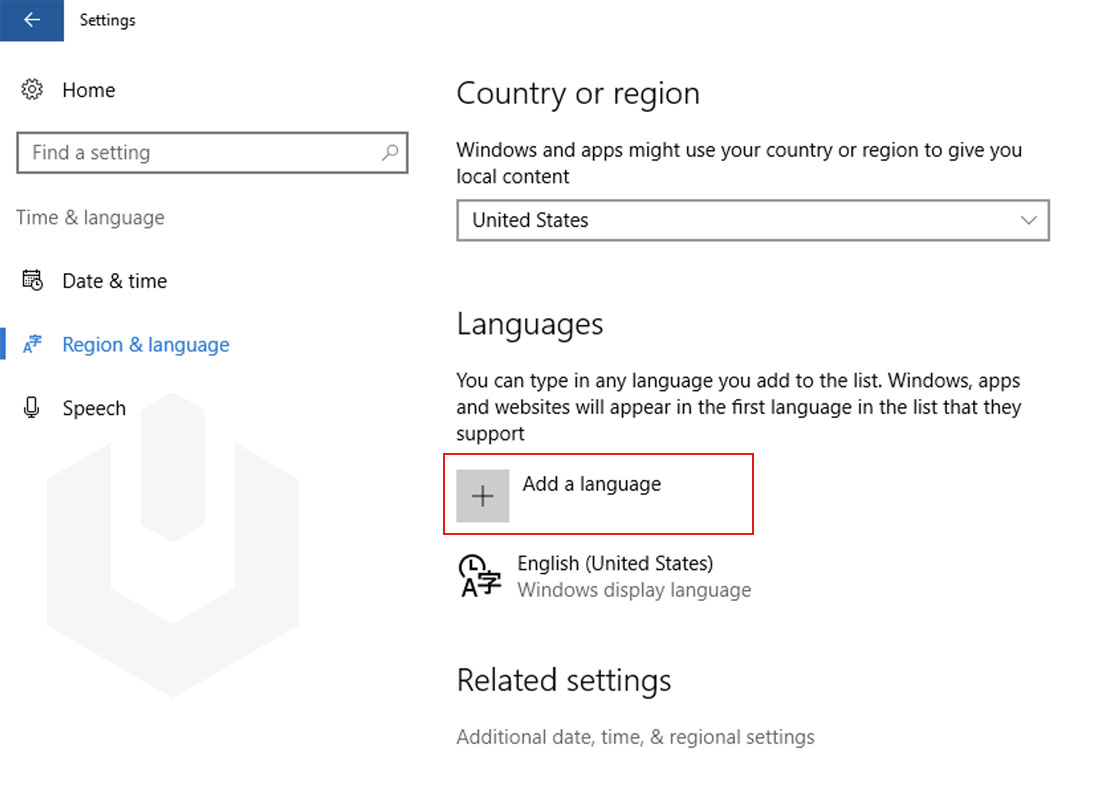The height and width of the screenshot is (785, 1099).
Task: Click the search magnifier in Find a setting
Action: tap(391, 153)
